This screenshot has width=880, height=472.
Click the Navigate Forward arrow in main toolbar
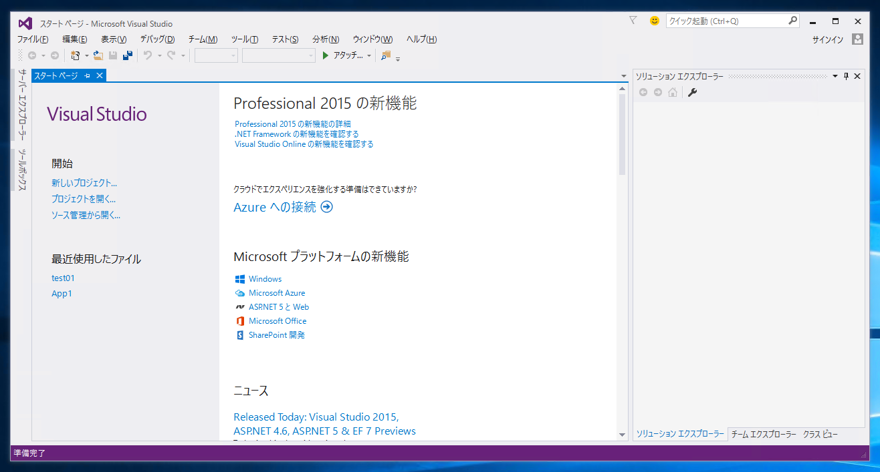click(x=54, y=56)
